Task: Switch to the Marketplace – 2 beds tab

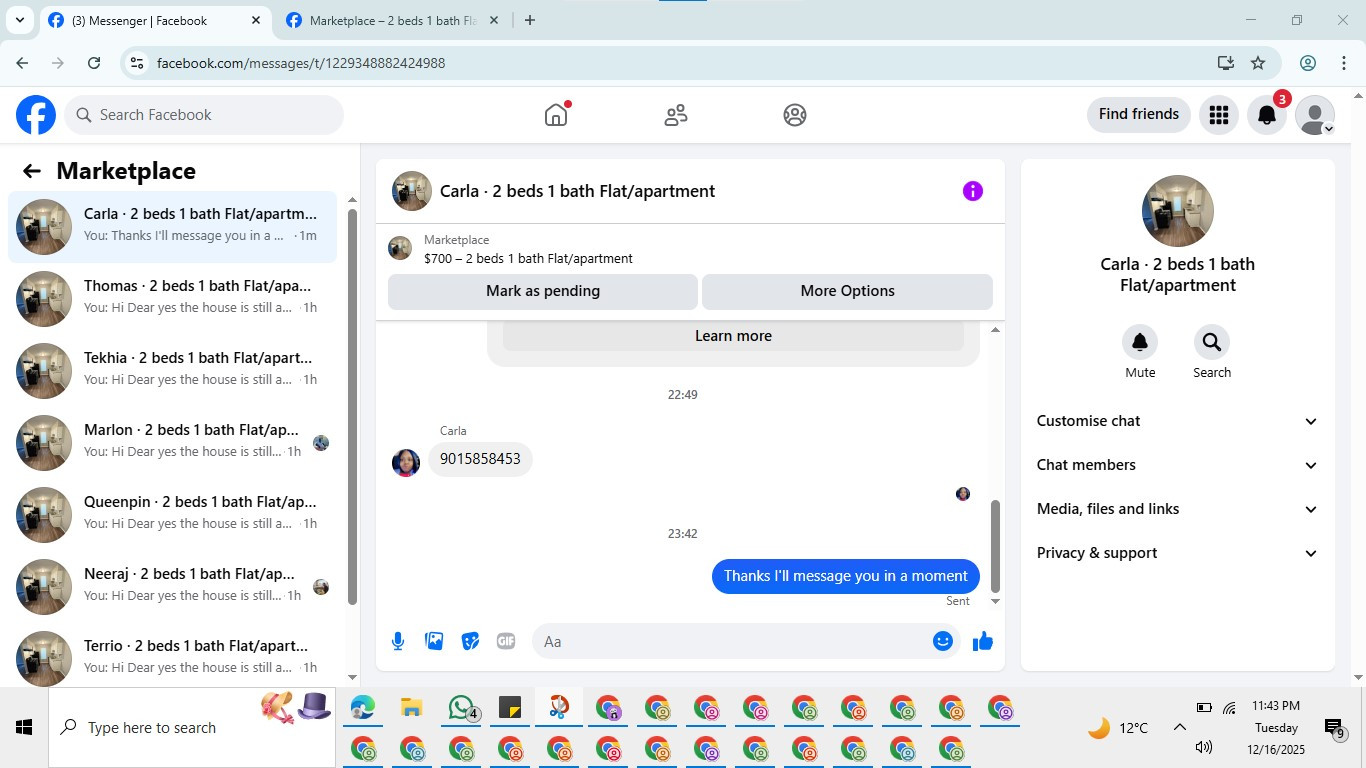Action: (x=392, y=20)
